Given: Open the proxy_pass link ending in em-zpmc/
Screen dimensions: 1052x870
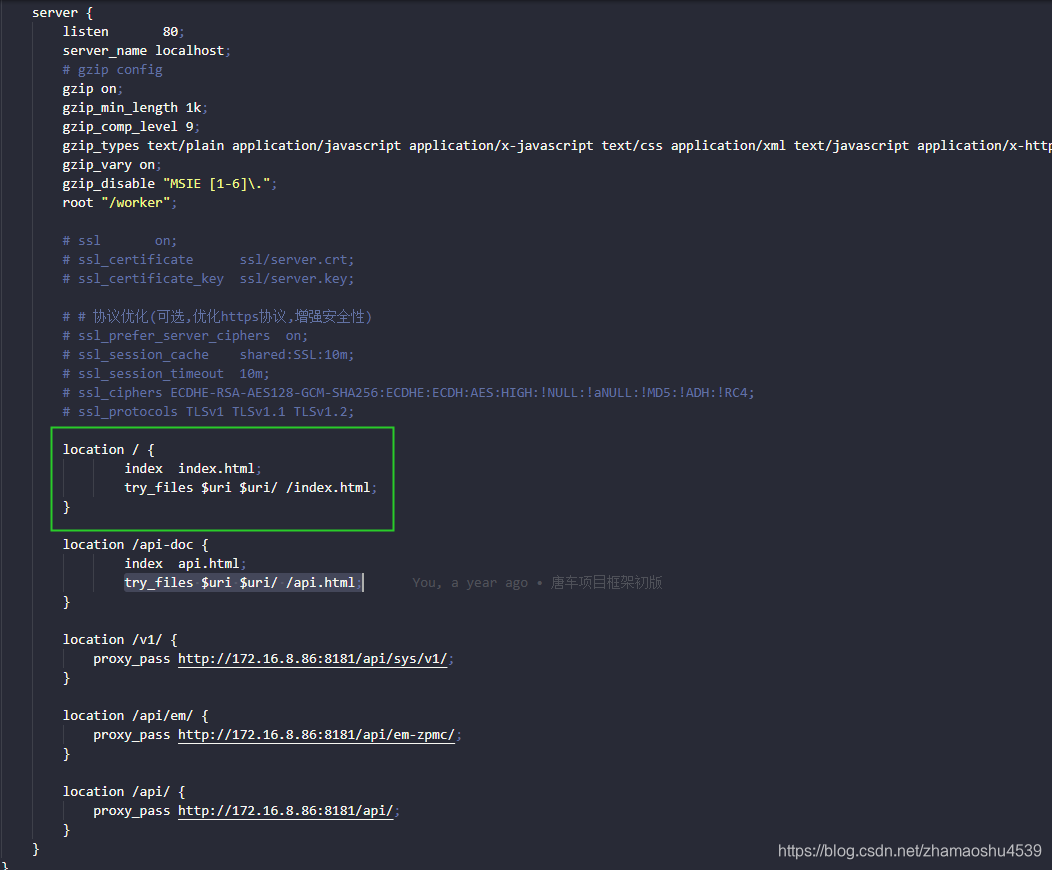Looking at the screenshot, I should [x=317, y=735].
